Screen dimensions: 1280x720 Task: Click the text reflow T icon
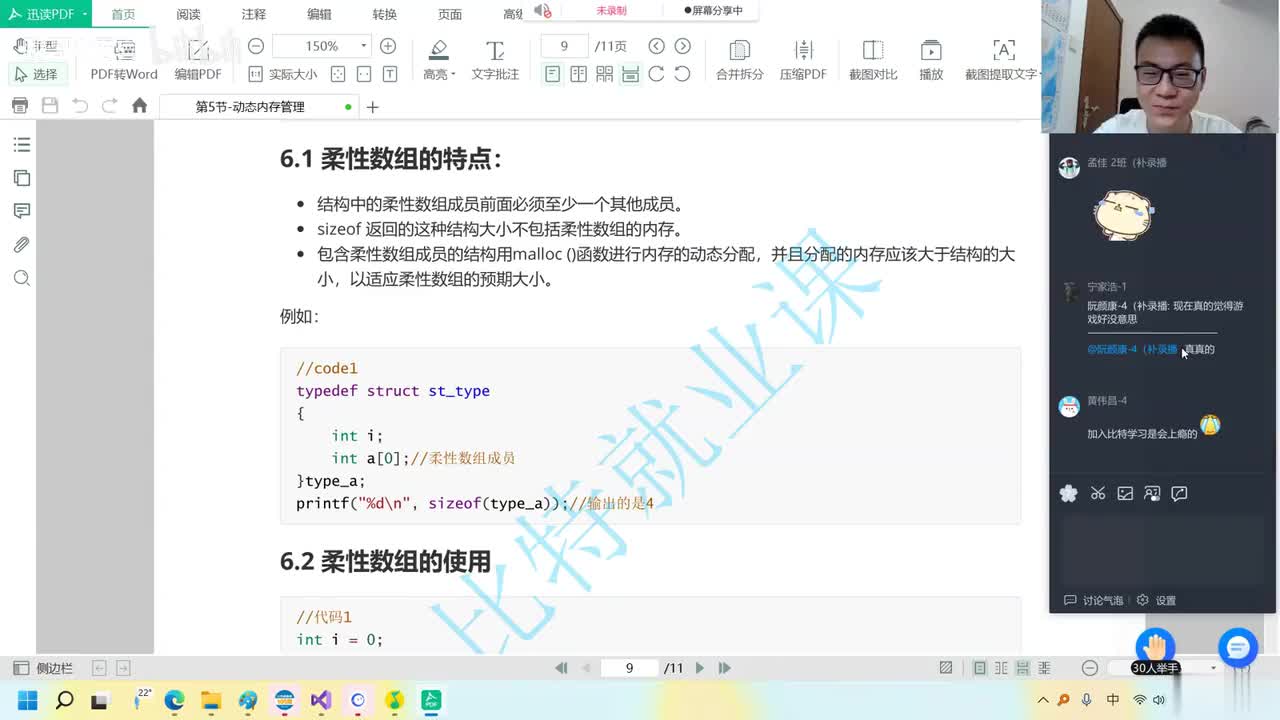tap(390, 74)
